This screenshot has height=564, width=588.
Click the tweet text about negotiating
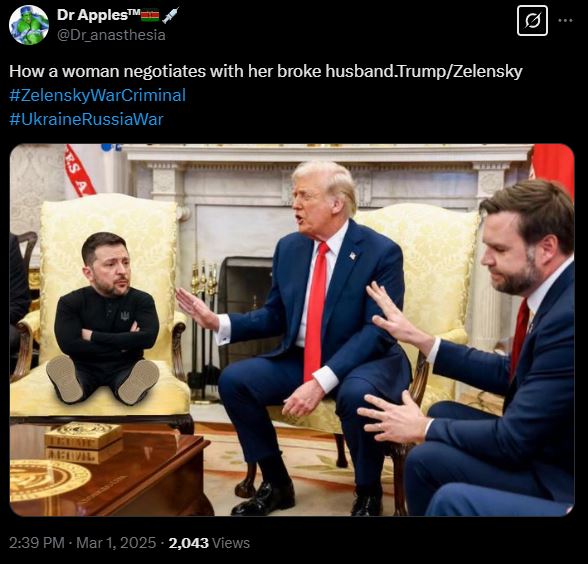(266, 71)
